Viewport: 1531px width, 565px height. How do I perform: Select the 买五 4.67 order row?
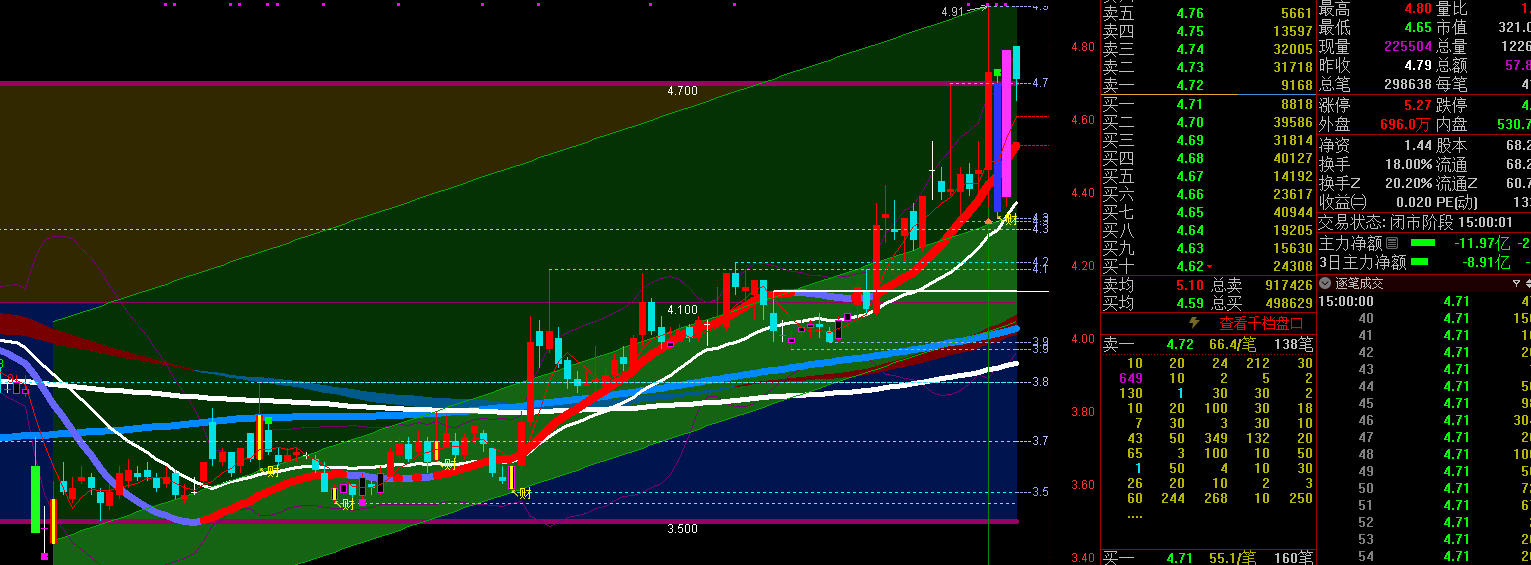pos(1208,176)
